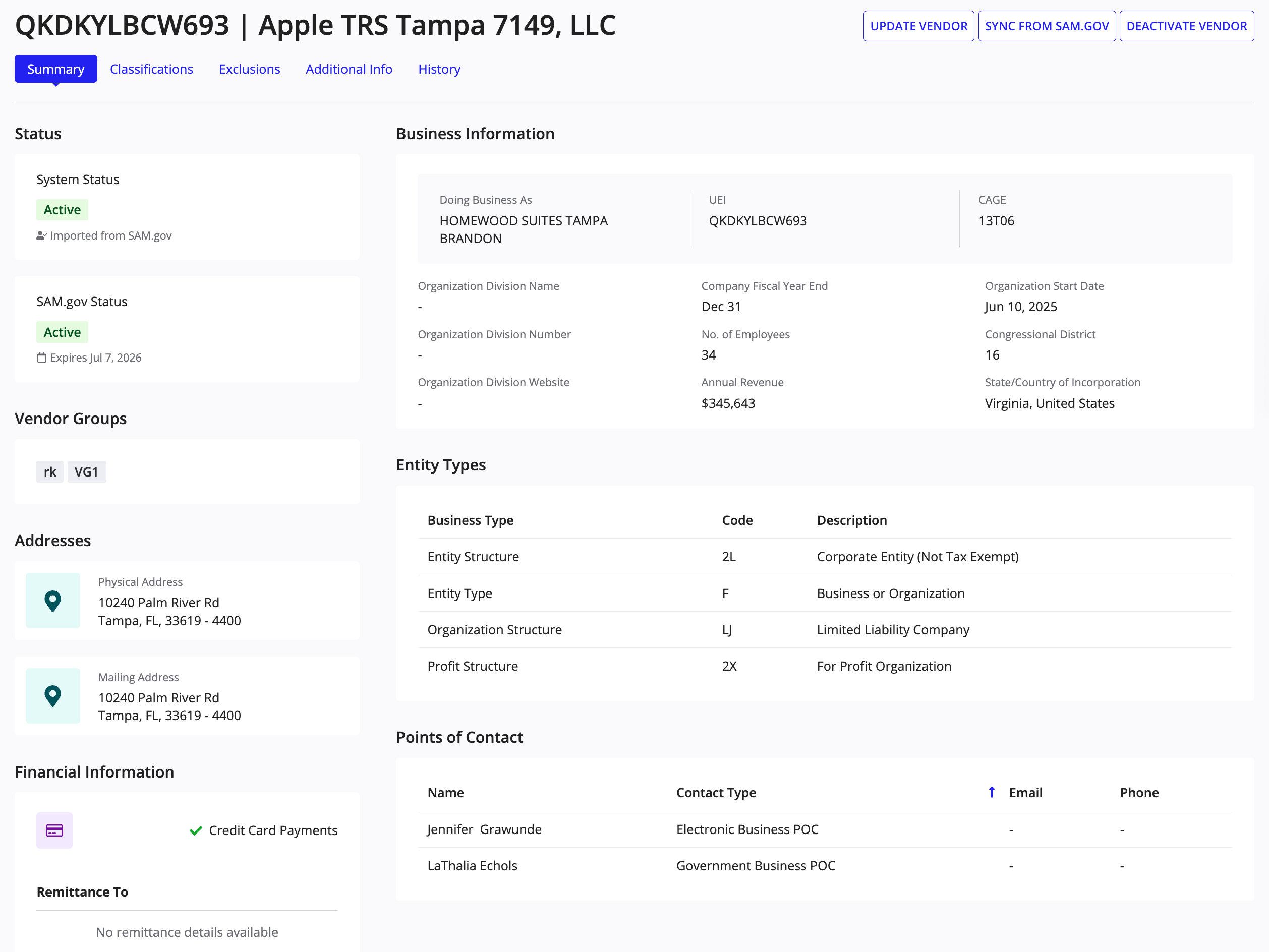The height and width of the screenshot is (952, 1269).
Task: Go to the Additional Info tab
Action: click(349, 69)
